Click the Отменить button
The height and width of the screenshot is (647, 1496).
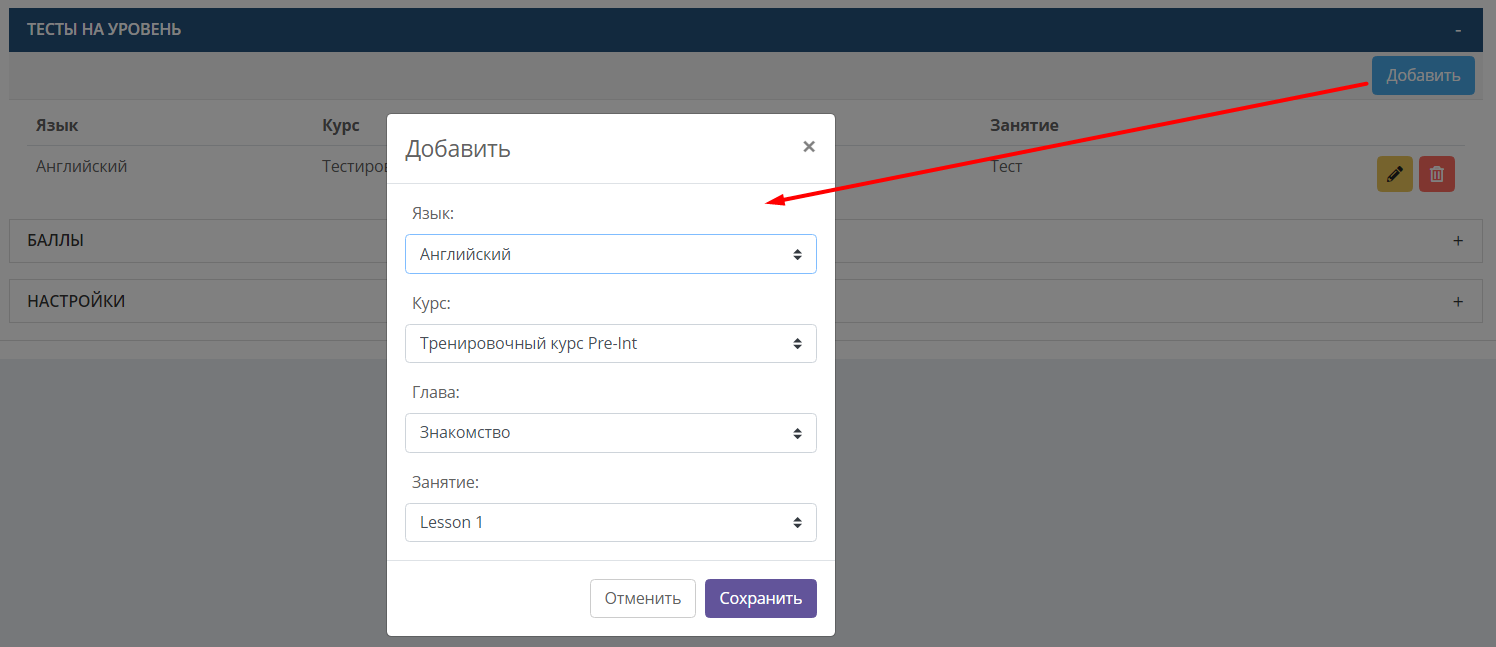coord(643,598)
